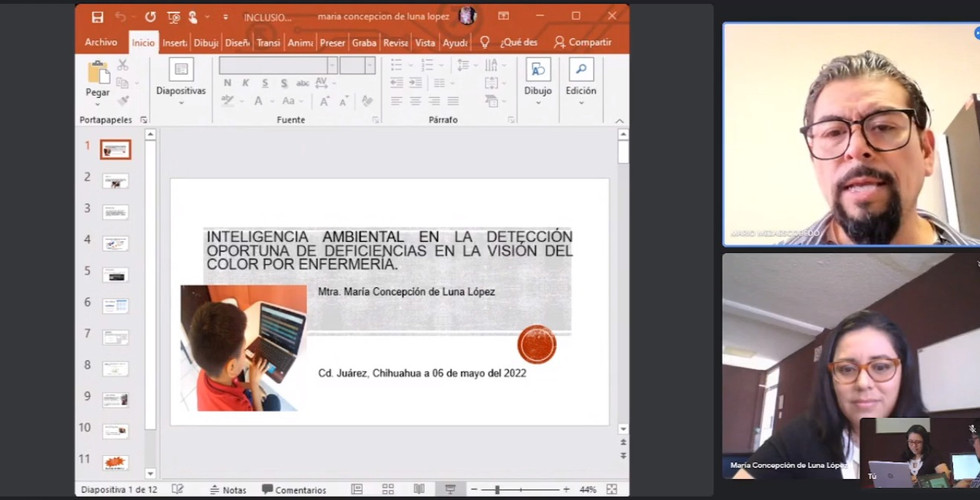Select slide 4 thumbnail
This screenshot has width=980, height=500.
(116, 243)
